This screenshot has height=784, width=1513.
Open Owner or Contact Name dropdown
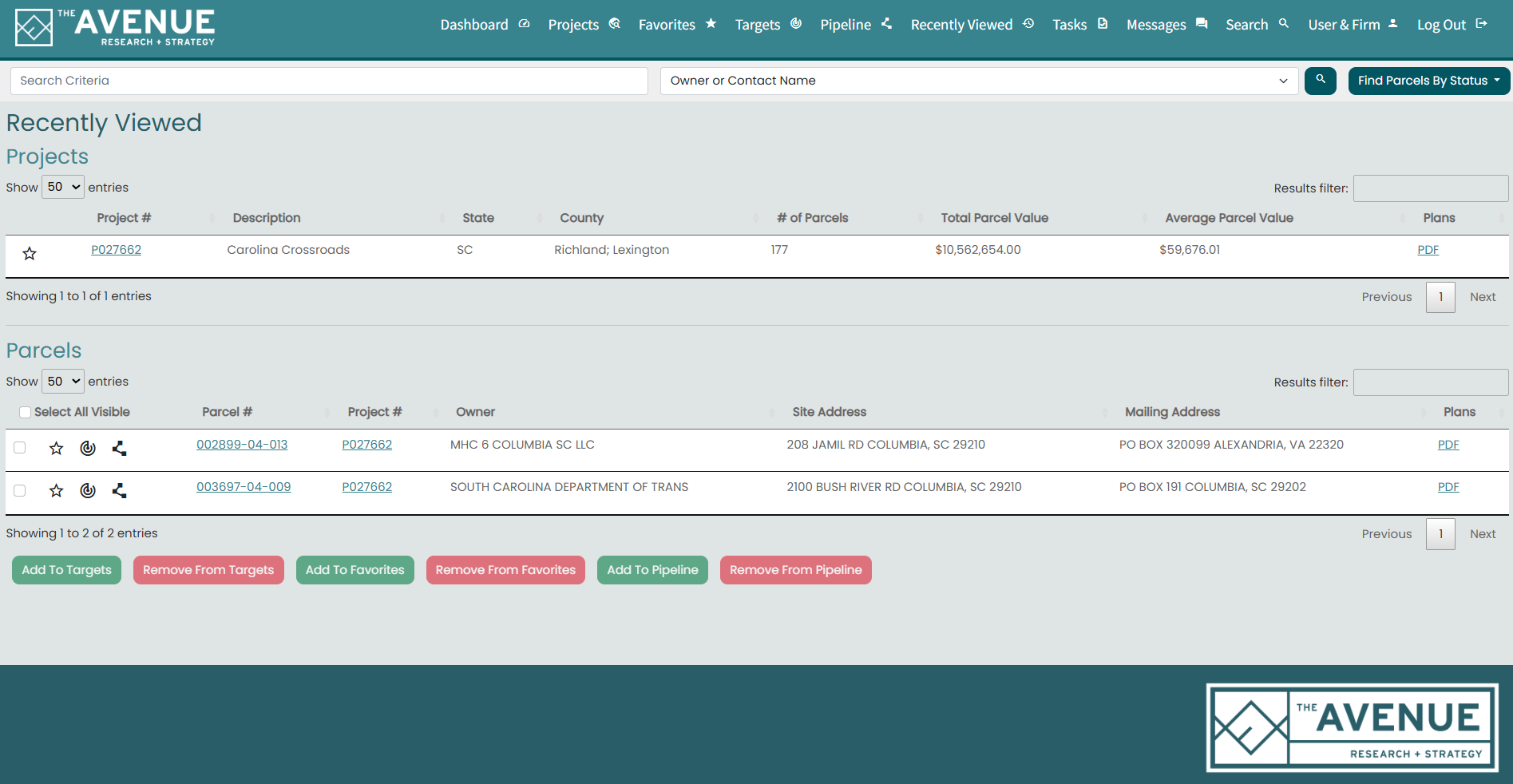979,81
